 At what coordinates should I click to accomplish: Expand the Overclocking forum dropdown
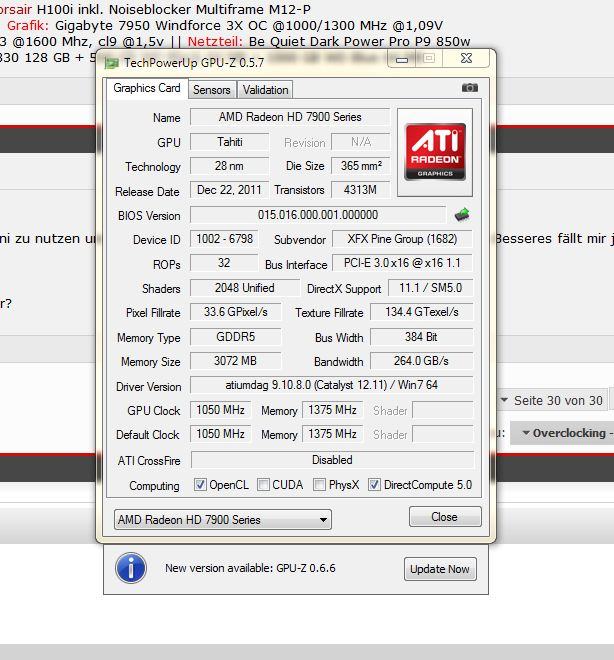point(564,433)
